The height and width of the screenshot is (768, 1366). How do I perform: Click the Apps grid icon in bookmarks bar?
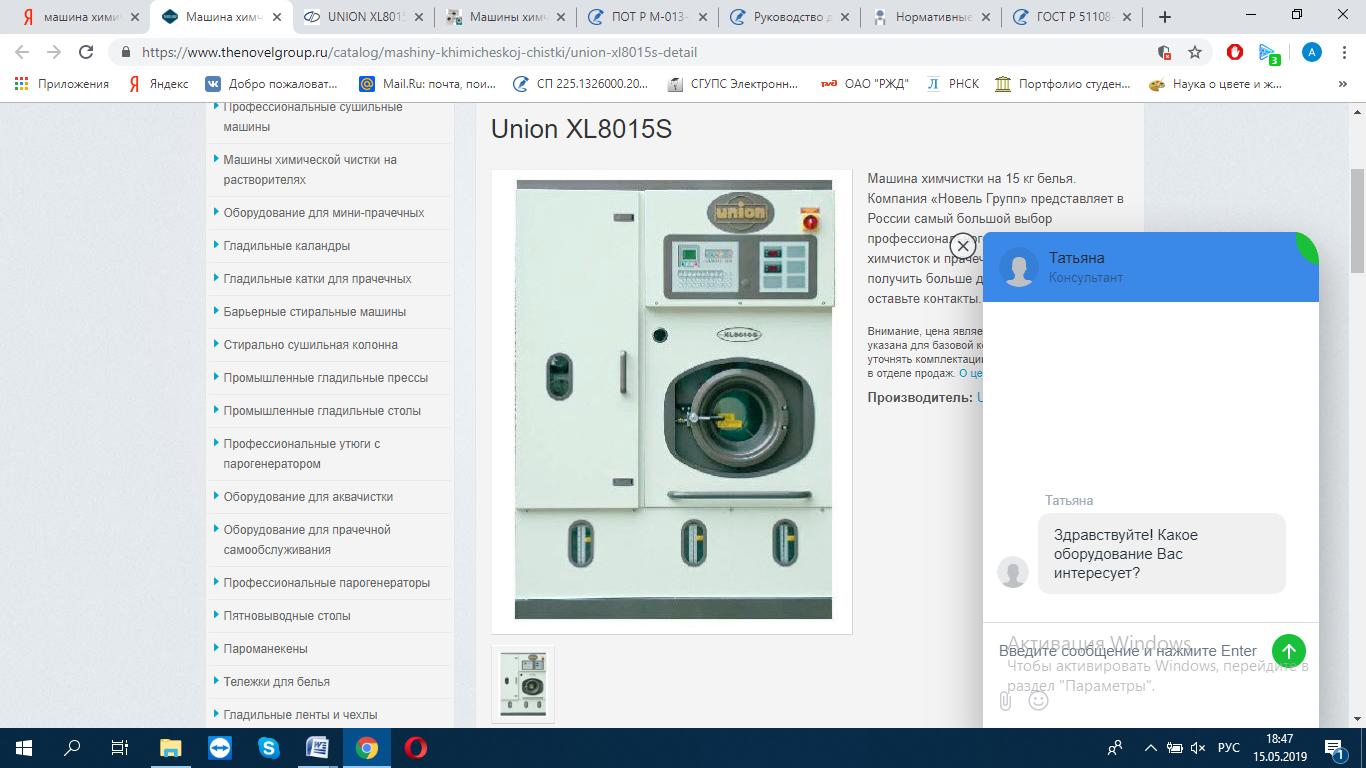coord(21,84)
